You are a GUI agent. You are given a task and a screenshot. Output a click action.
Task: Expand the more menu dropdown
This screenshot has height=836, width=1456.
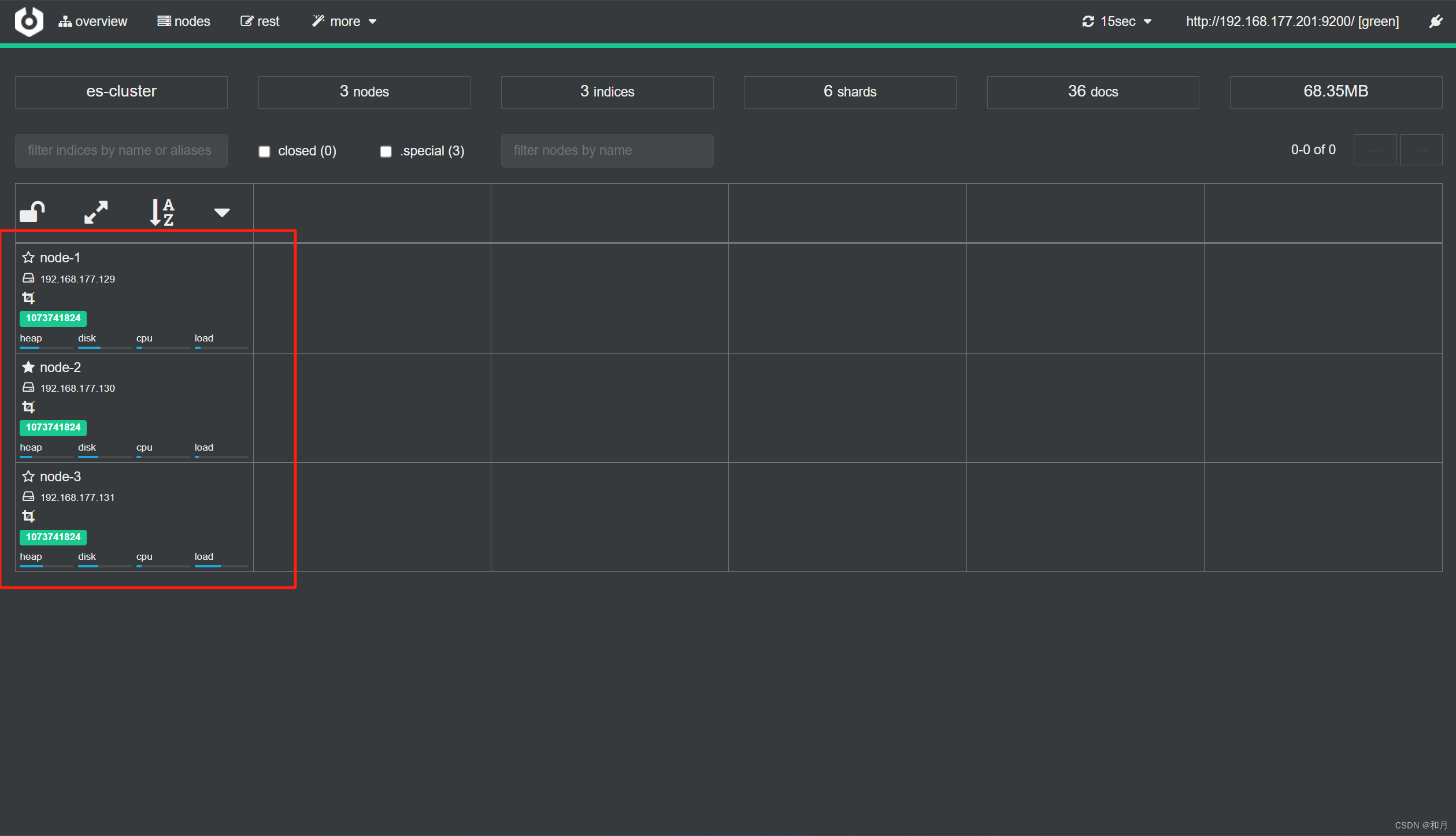[343, 21]
